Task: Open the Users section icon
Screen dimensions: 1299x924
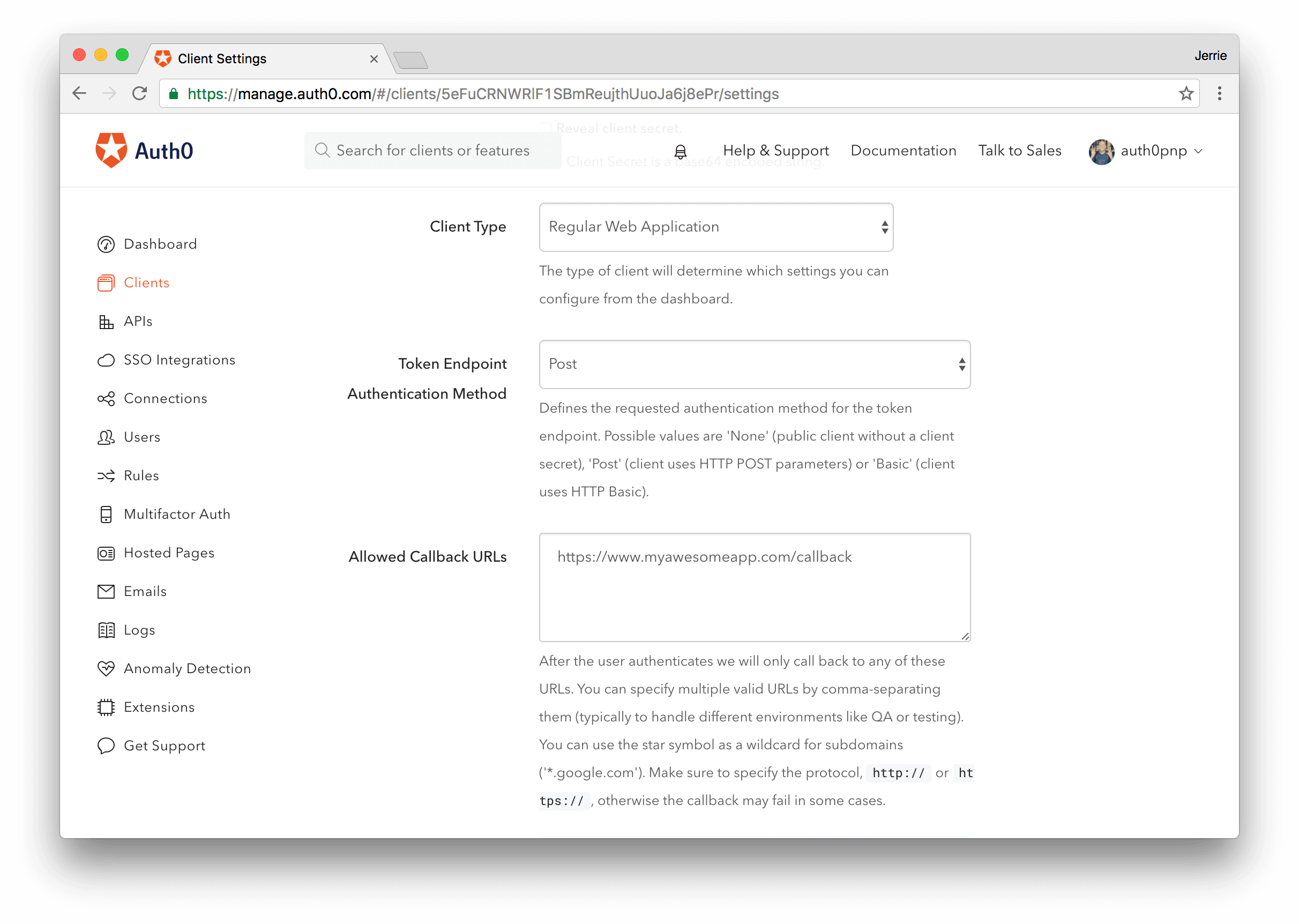Action: click(106, 437)
